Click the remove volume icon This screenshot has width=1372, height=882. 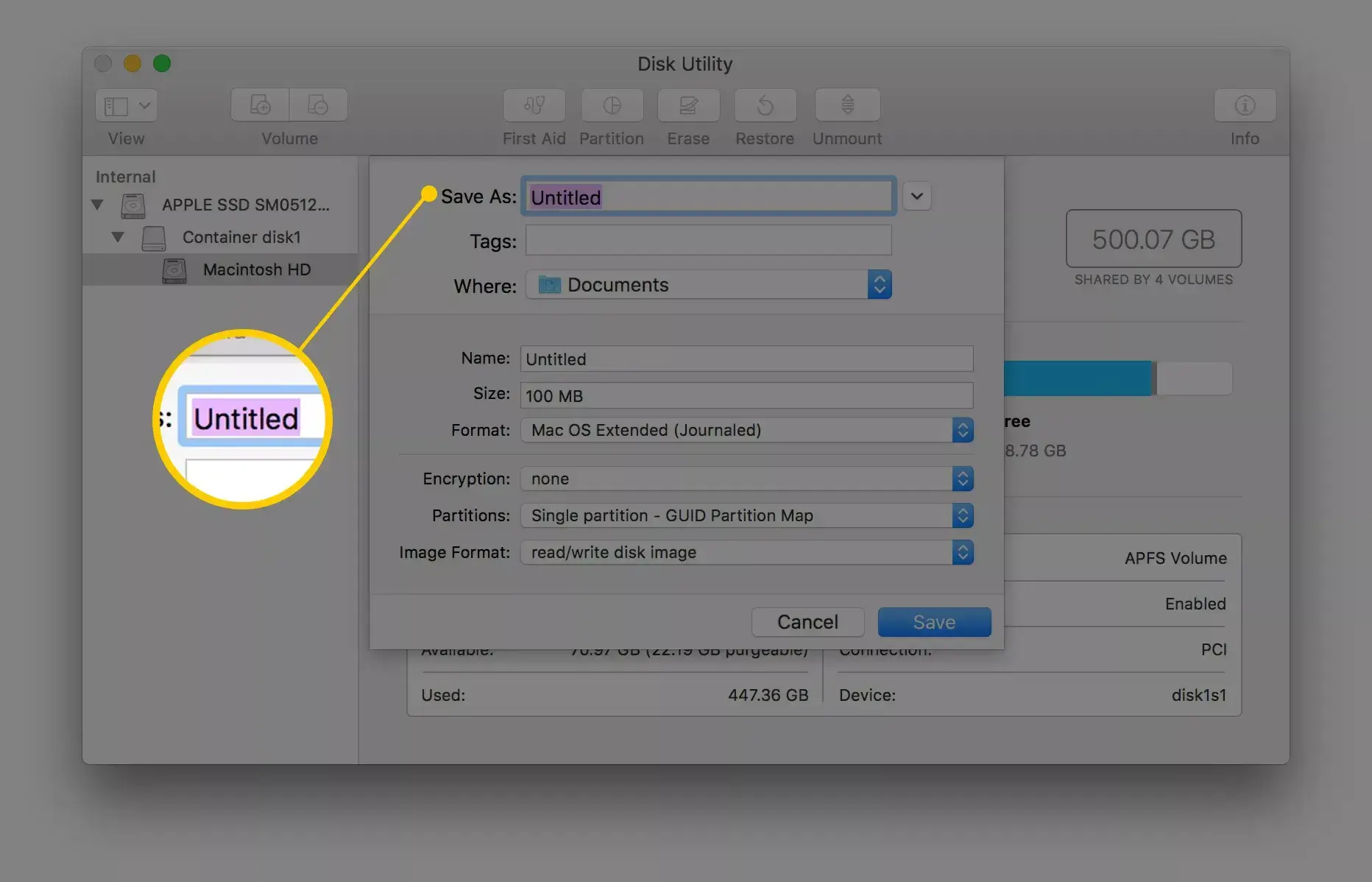318,106
